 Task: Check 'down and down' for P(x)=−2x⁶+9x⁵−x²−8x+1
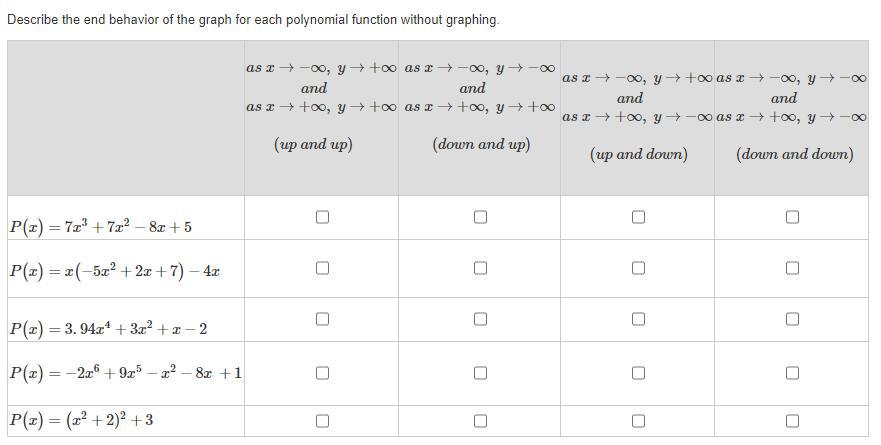click(x=792, y=373)
